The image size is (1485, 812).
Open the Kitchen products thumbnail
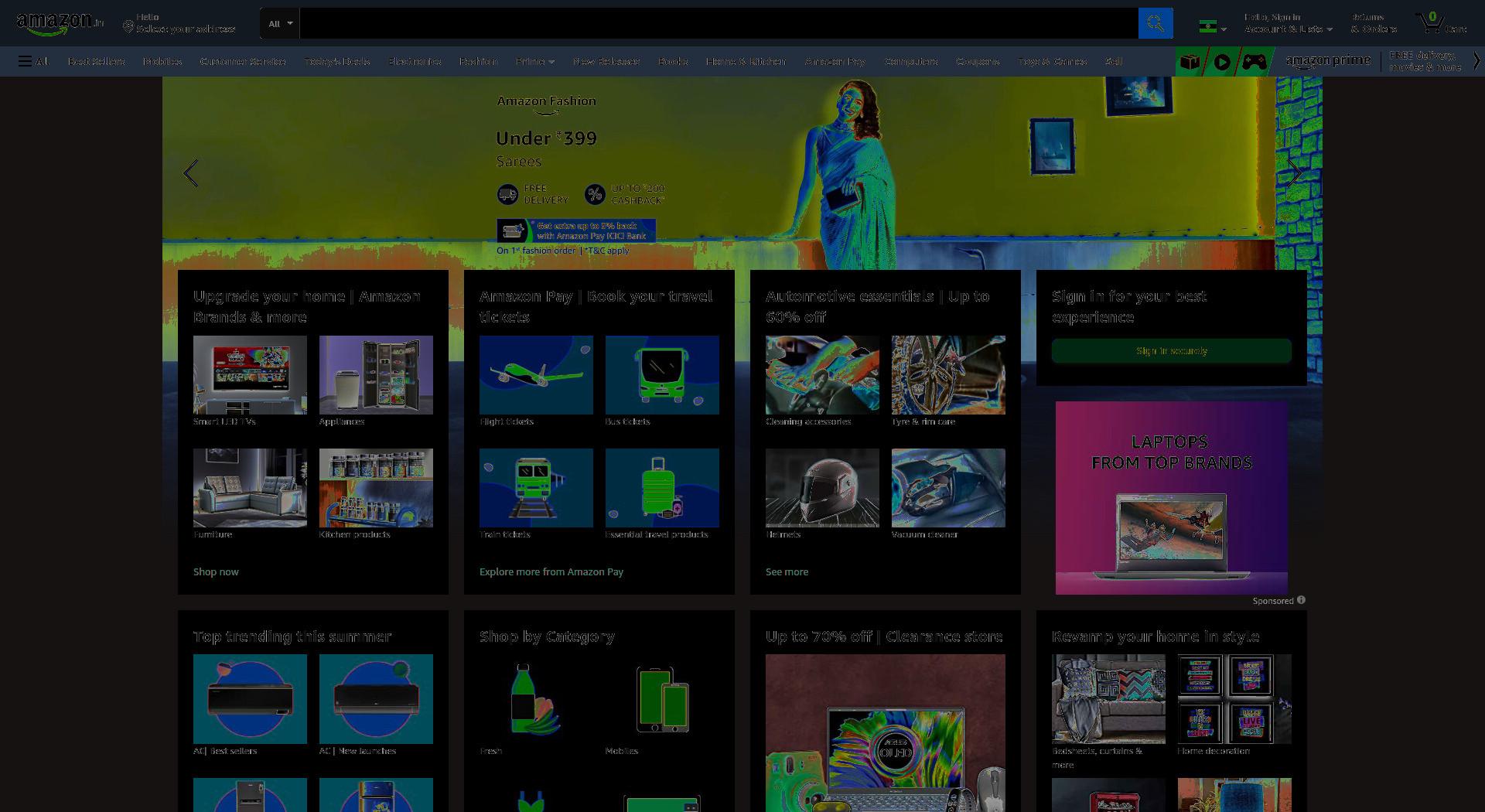[x=376, y=488]
